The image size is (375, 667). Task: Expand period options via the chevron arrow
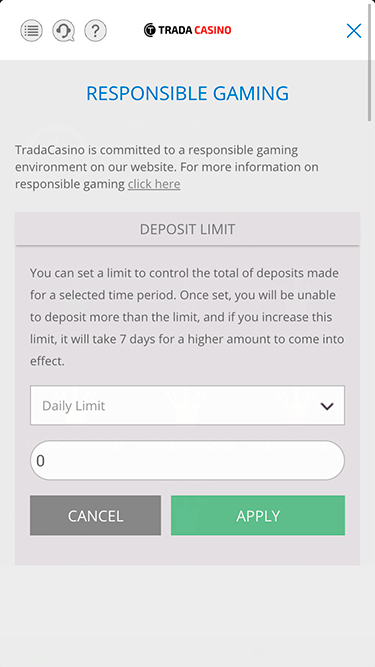(327, 406)
